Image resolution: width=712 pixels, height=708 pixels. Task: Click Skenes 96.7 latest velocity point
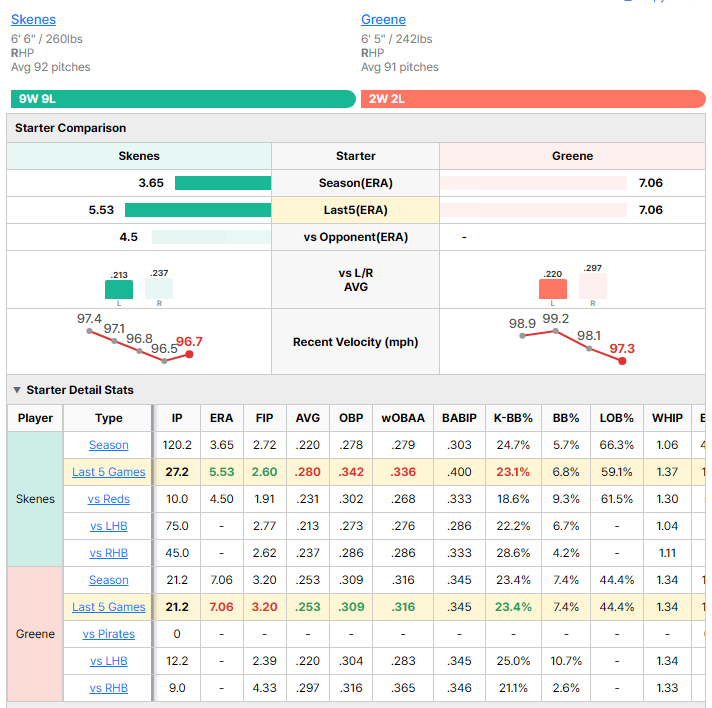189,354
